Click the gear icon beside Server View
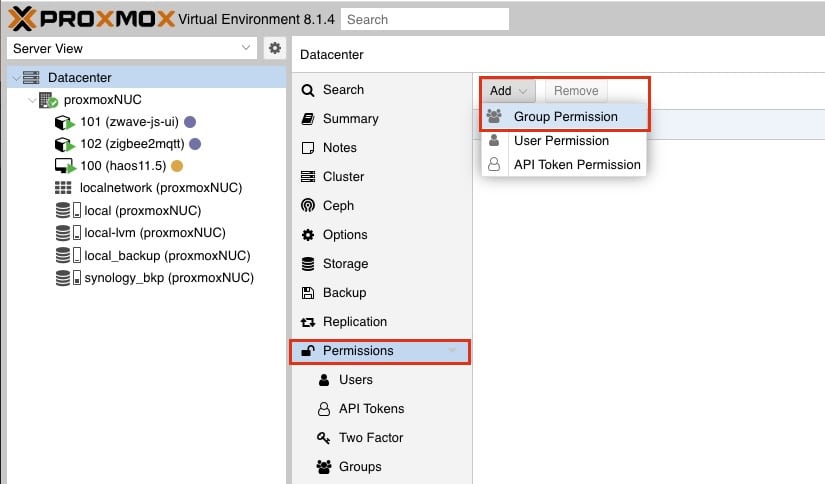825x484 pixels. click(275, 48)
